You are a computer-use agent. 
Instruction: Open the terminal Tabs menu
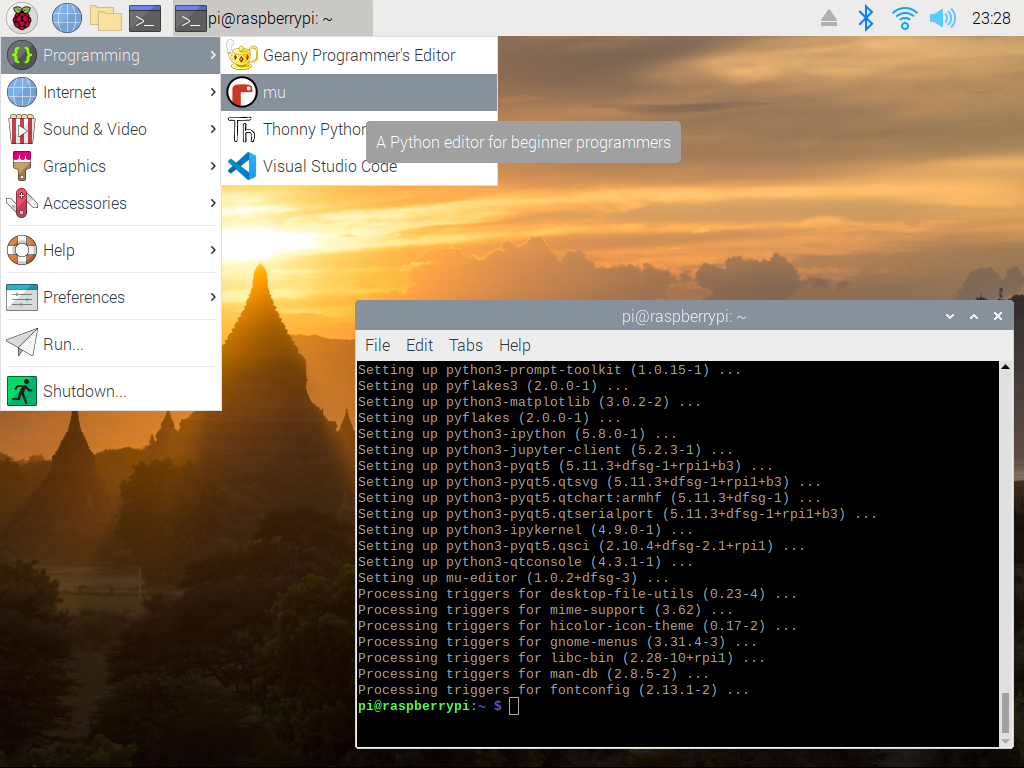coord(466,345)
